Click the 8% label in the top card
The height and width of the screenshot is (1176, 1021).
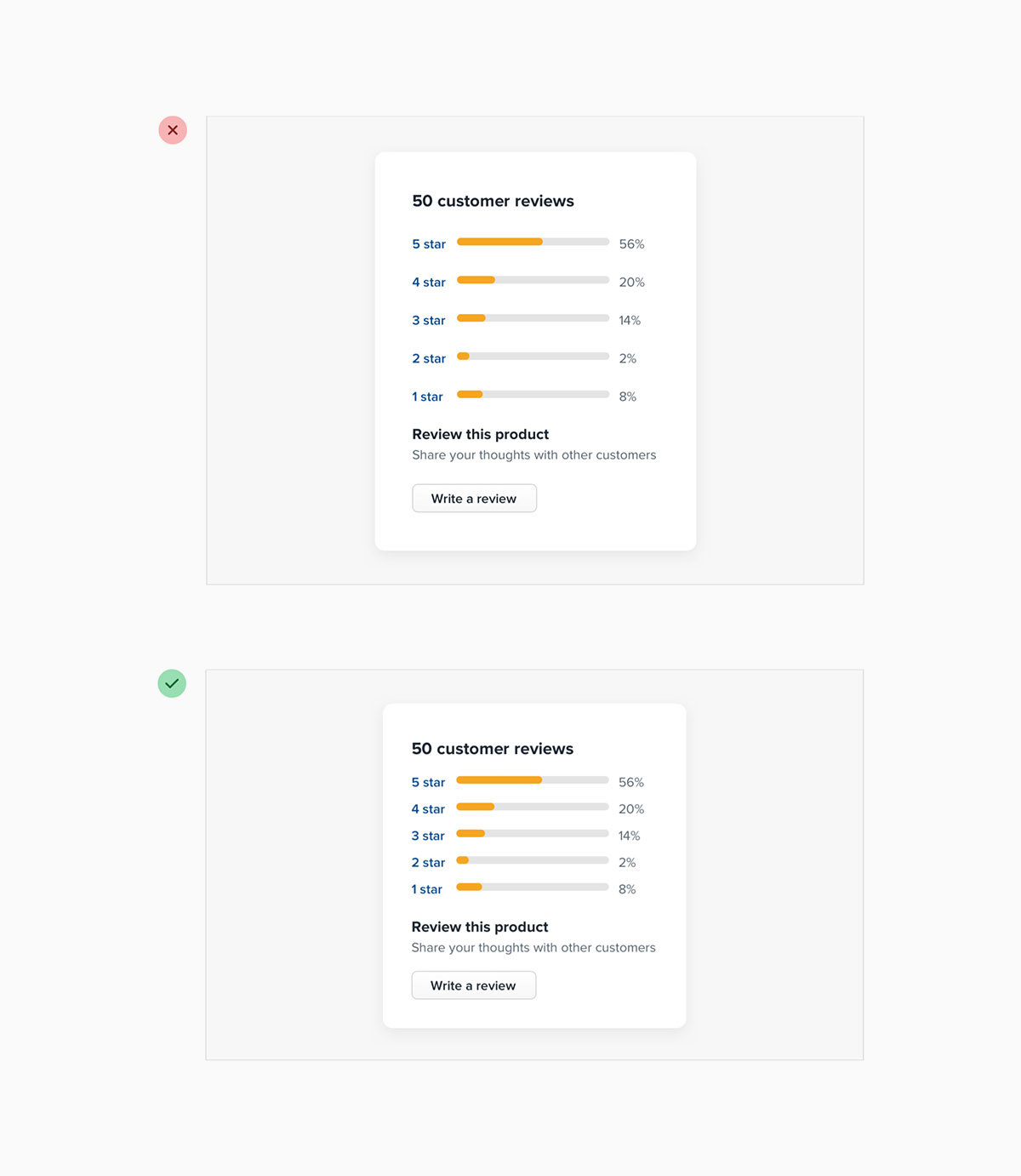628,397
